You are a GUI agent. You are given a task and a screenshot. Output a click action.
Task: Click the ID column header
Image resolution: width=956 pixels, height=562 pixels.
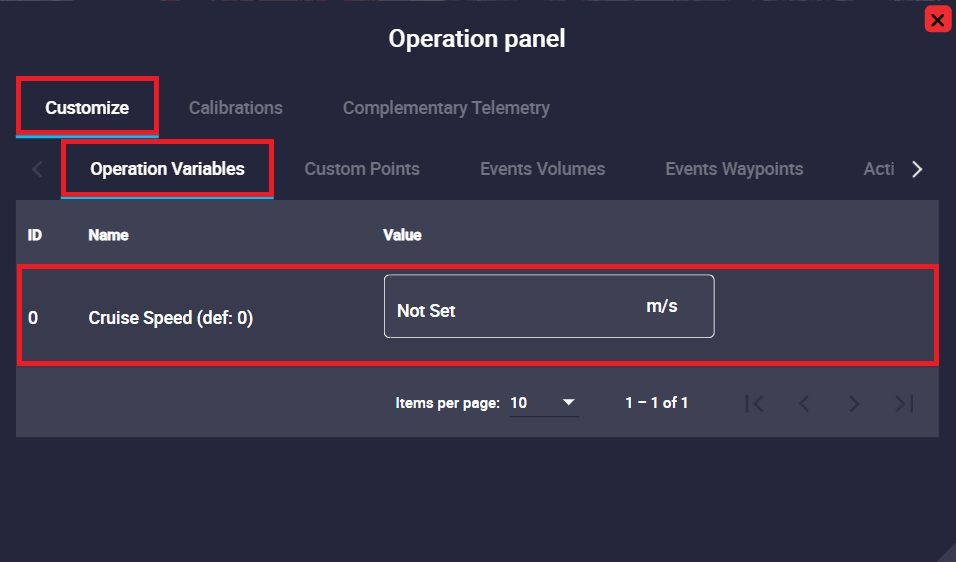(34, 235)
